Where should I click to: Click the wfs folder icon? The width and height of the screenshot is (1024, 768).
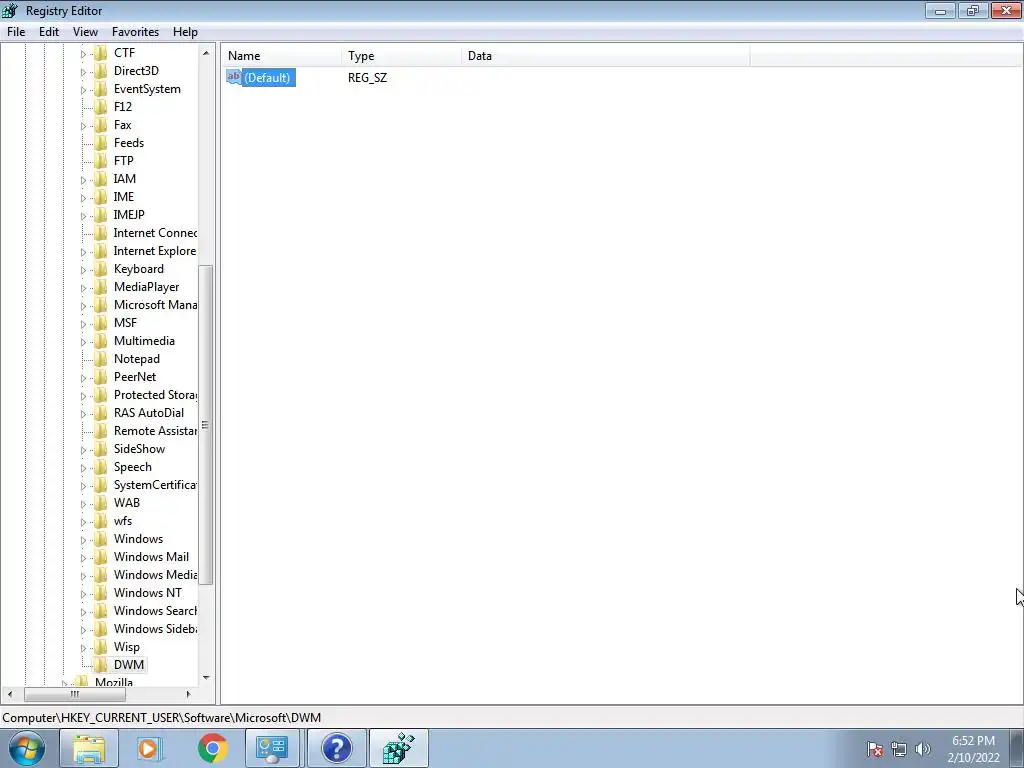click(101, 520)
